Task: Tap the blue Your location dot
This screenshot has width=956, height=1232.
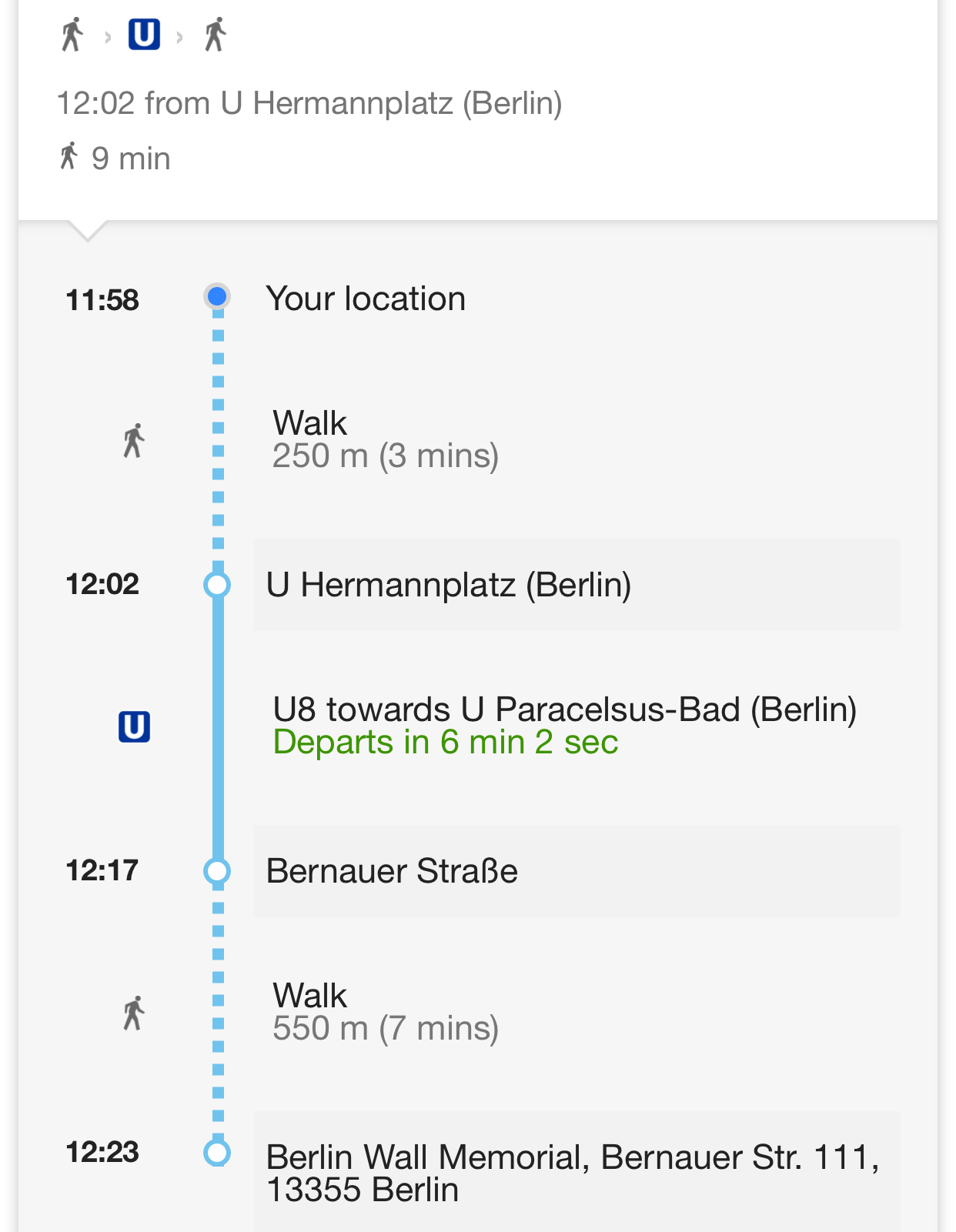Action: point(218,296)
